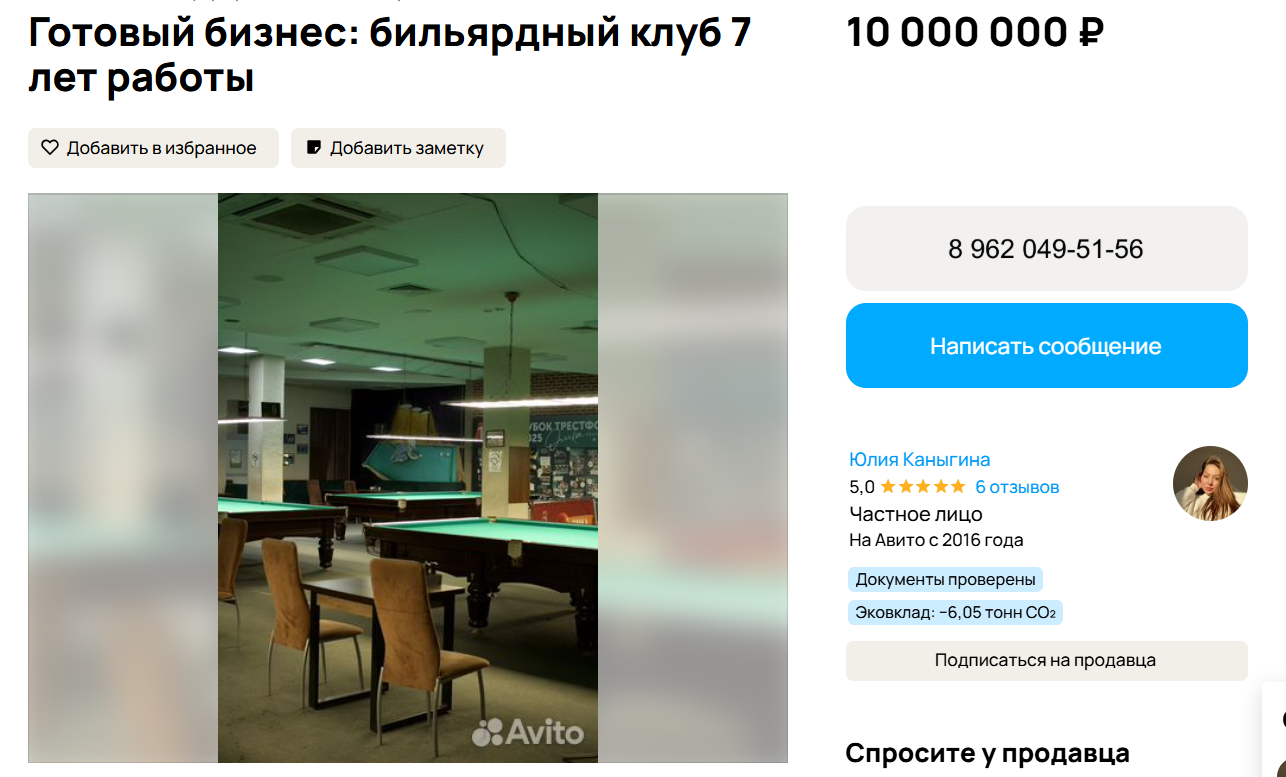Click the Добавить заметку button
Viewport: 1286px width, 777px height.
[x=398, y=148]
